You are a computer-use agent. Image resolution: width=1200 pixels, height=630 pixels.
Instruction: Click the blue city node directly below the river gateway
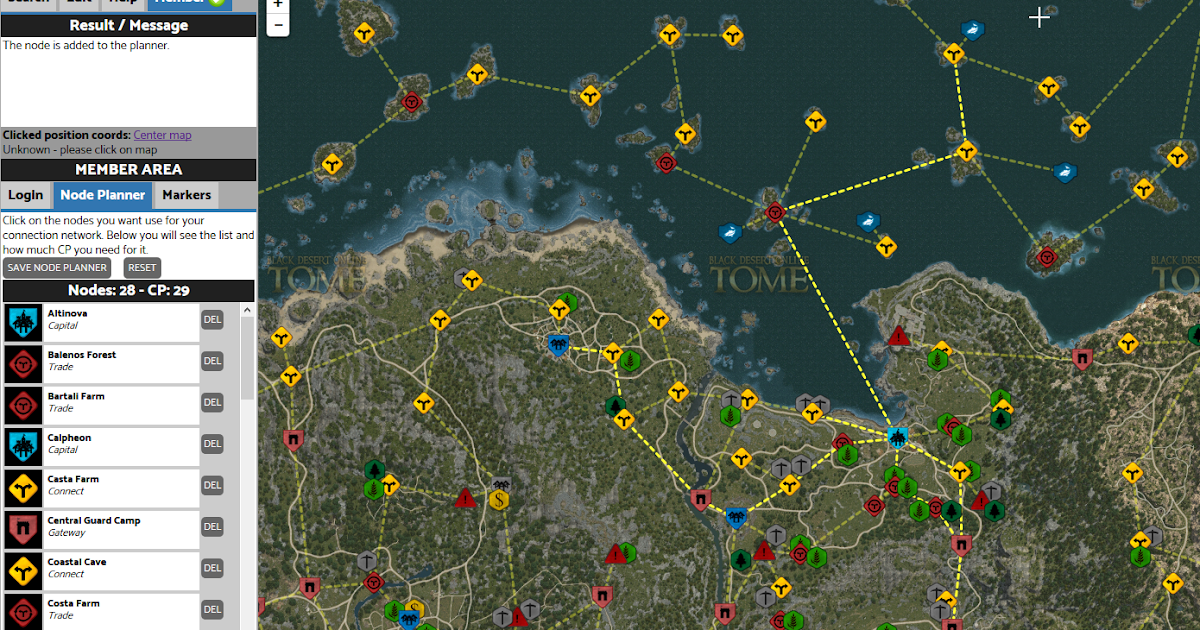[x=736, y=518]
